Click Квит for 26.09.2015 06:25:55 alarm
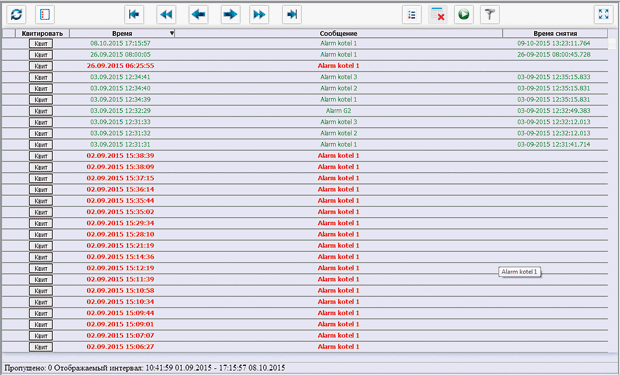This screenshot has height=375, width=620. (x=41, y=66)
